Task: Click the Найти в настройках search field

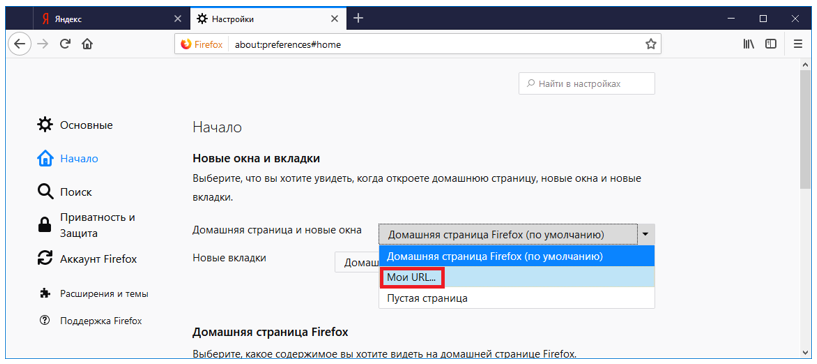Action: click(x=587, y=84)
